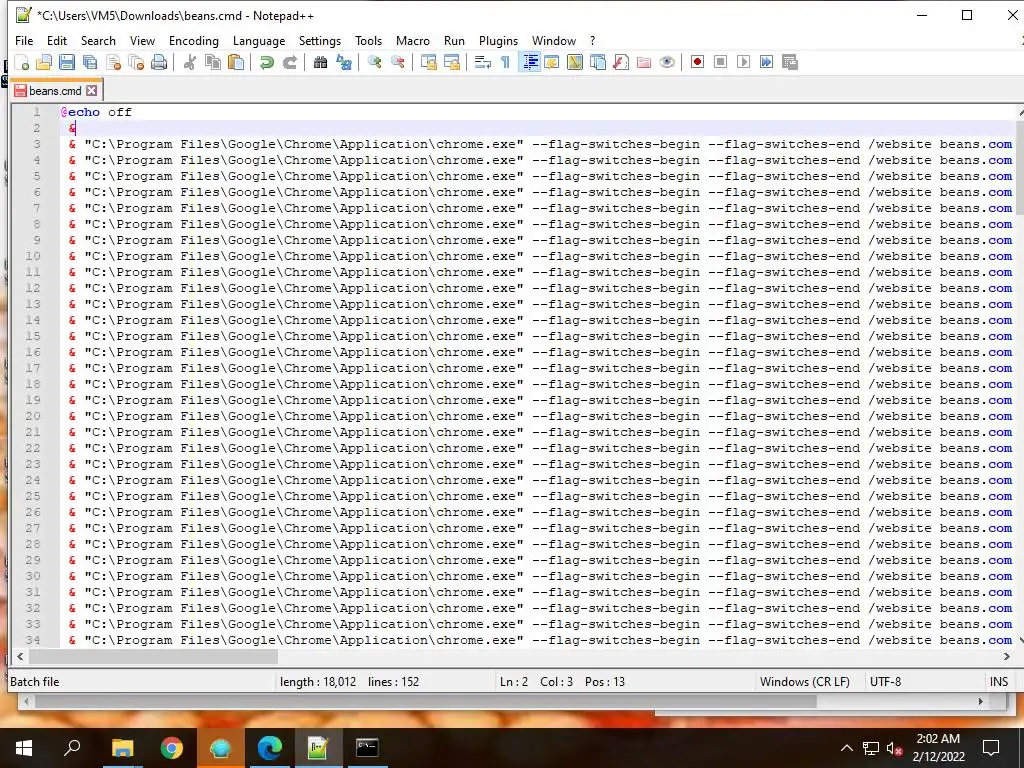Viewport: 1024px width, 768px height.
Task: Open the question mark help menu
Action: [592, 40]
